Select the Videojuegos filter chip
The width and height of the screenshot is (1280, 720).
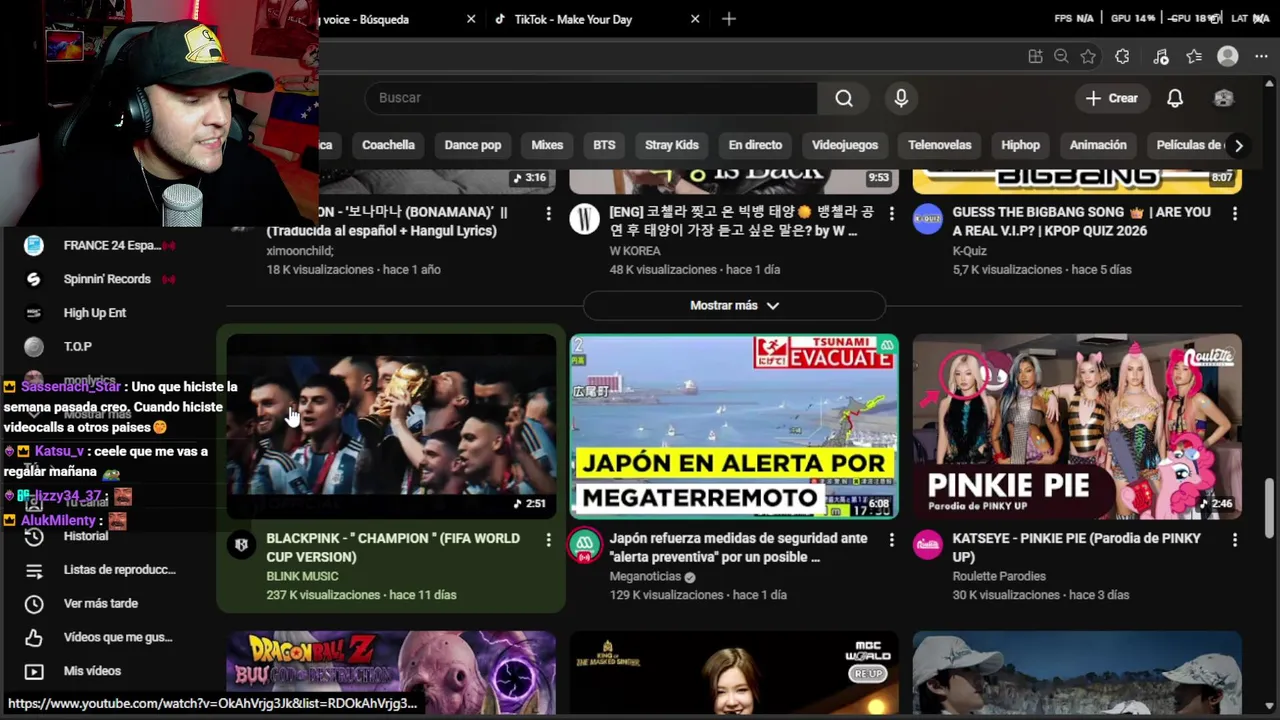coord(845,145)
